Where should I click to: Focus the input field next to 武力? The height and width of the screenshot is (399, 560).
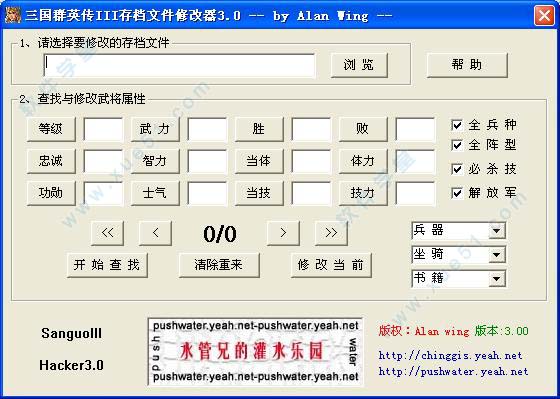click(x=207, y=129)
